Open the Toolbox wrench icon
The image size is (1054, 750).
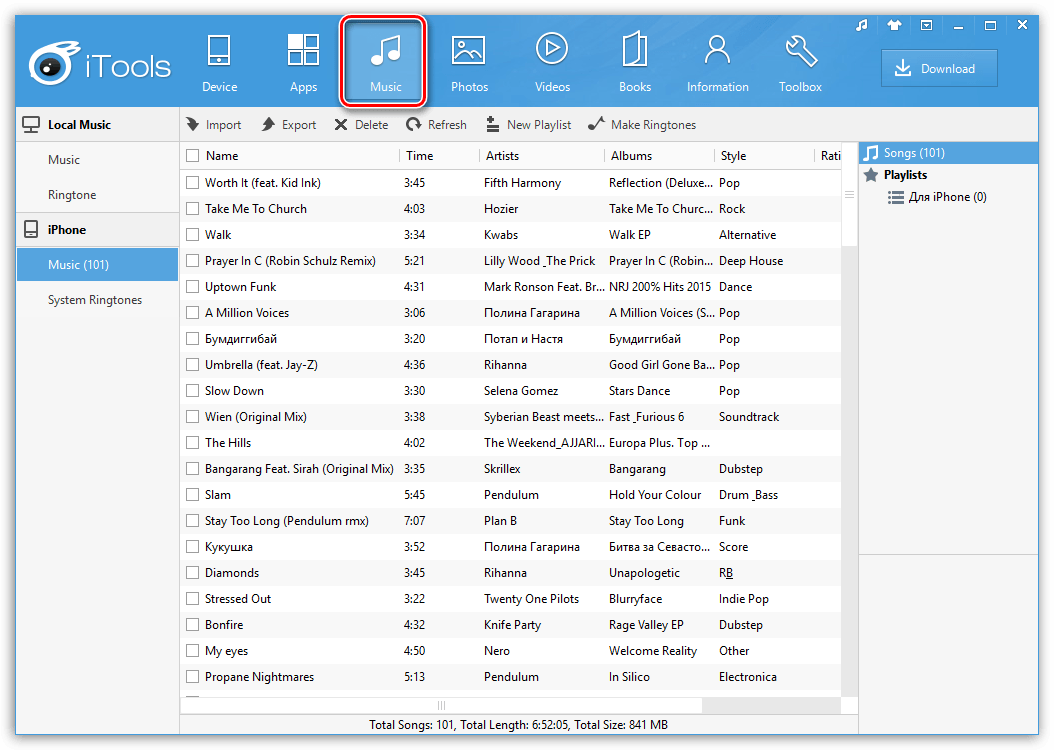800,52
